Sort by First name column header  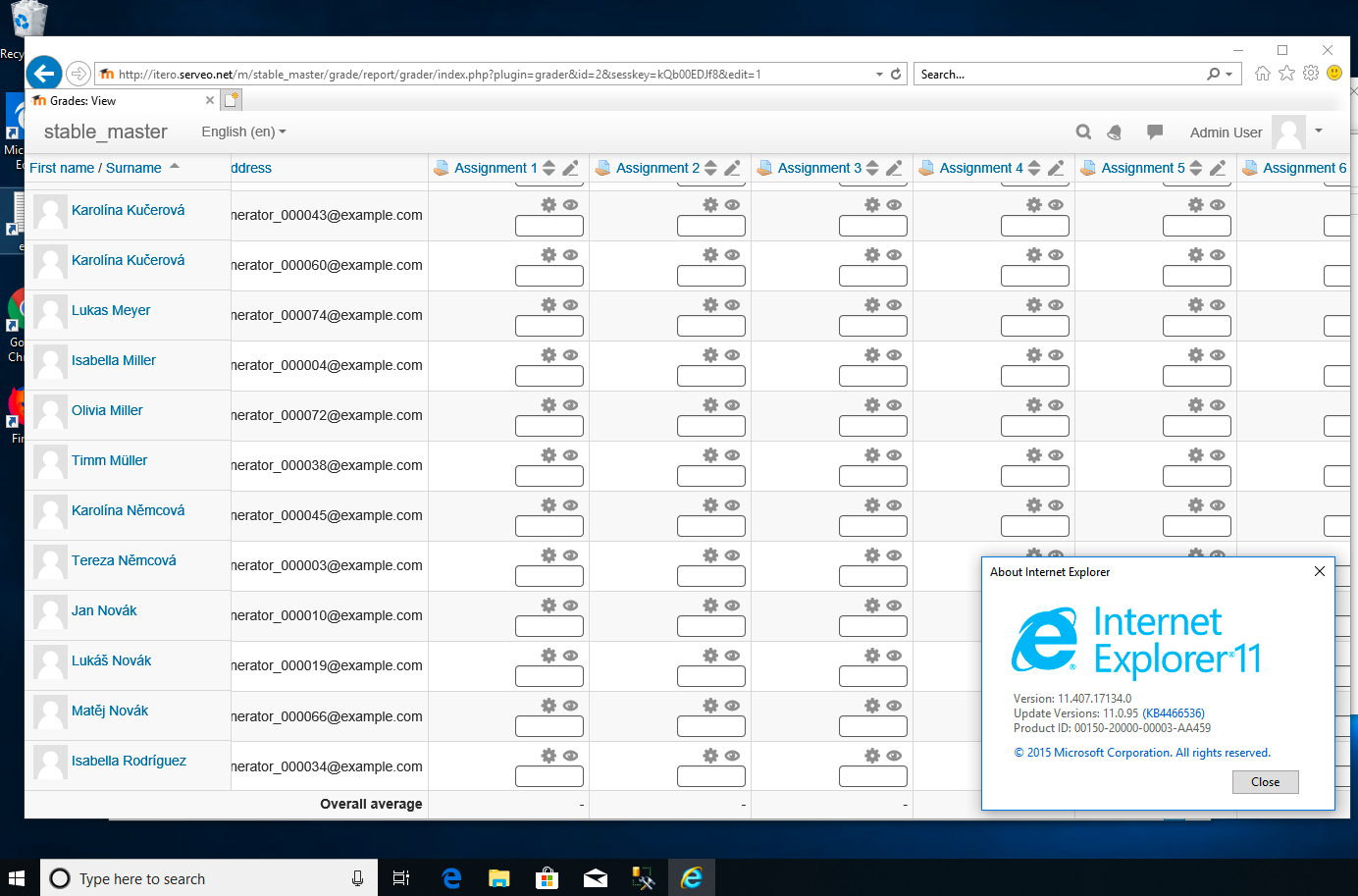pyautogui.click(x=62, y=168)
